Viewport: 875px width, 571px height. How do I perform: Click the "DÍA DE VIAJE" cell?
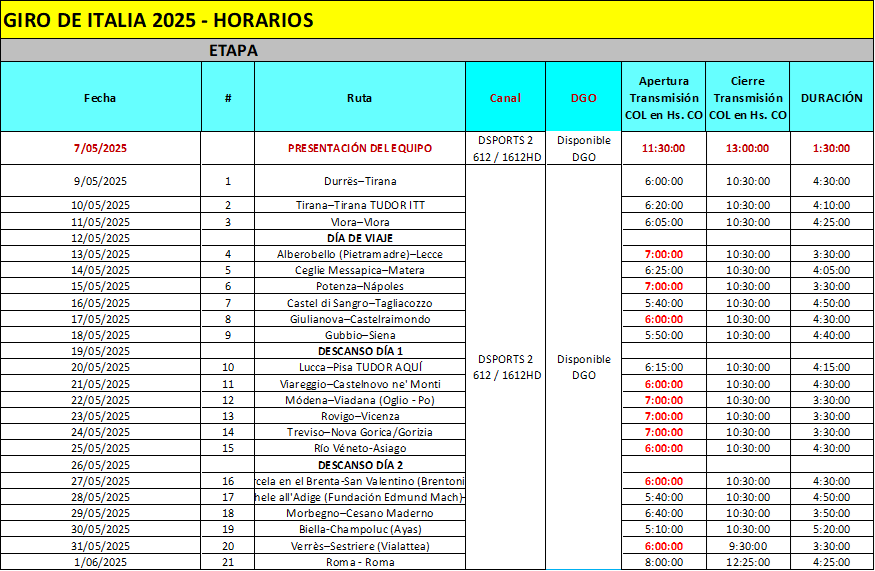pos(359,238)
